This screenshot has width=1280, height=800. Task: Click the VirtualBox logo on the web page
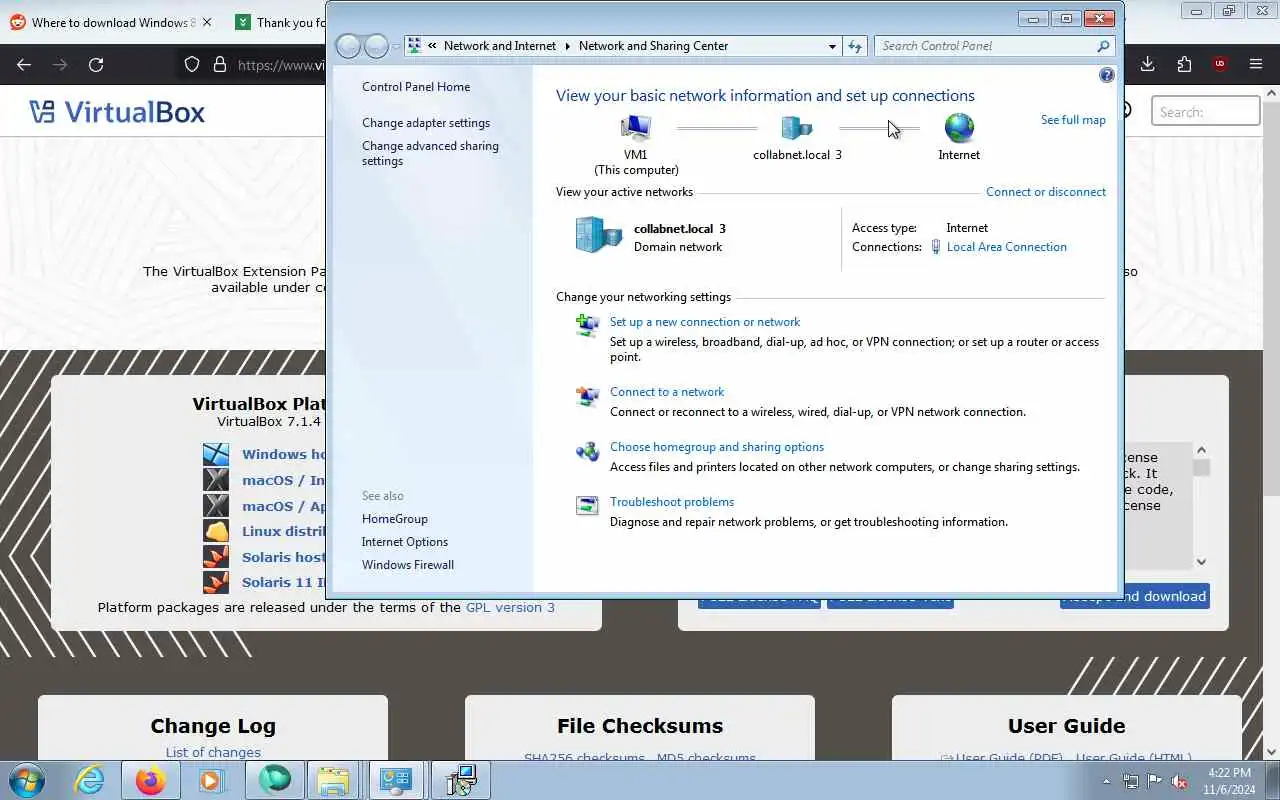point(117,111)
